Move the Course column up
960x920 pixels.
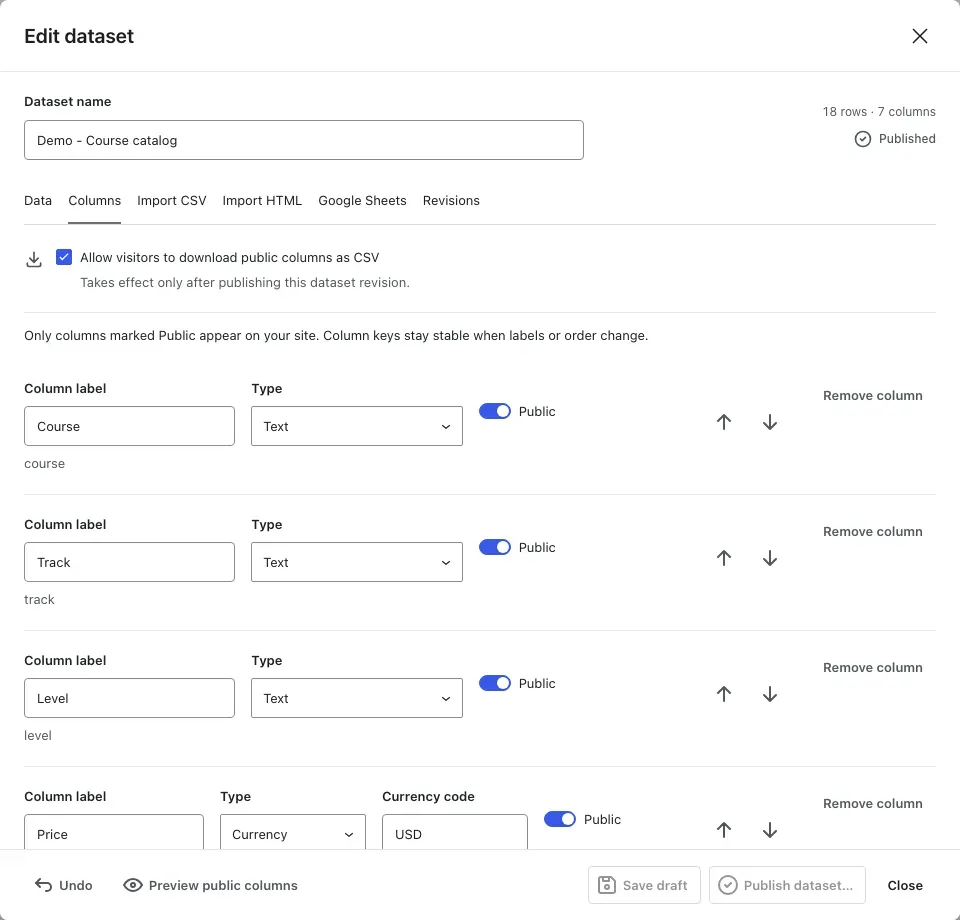click(724, 422)
